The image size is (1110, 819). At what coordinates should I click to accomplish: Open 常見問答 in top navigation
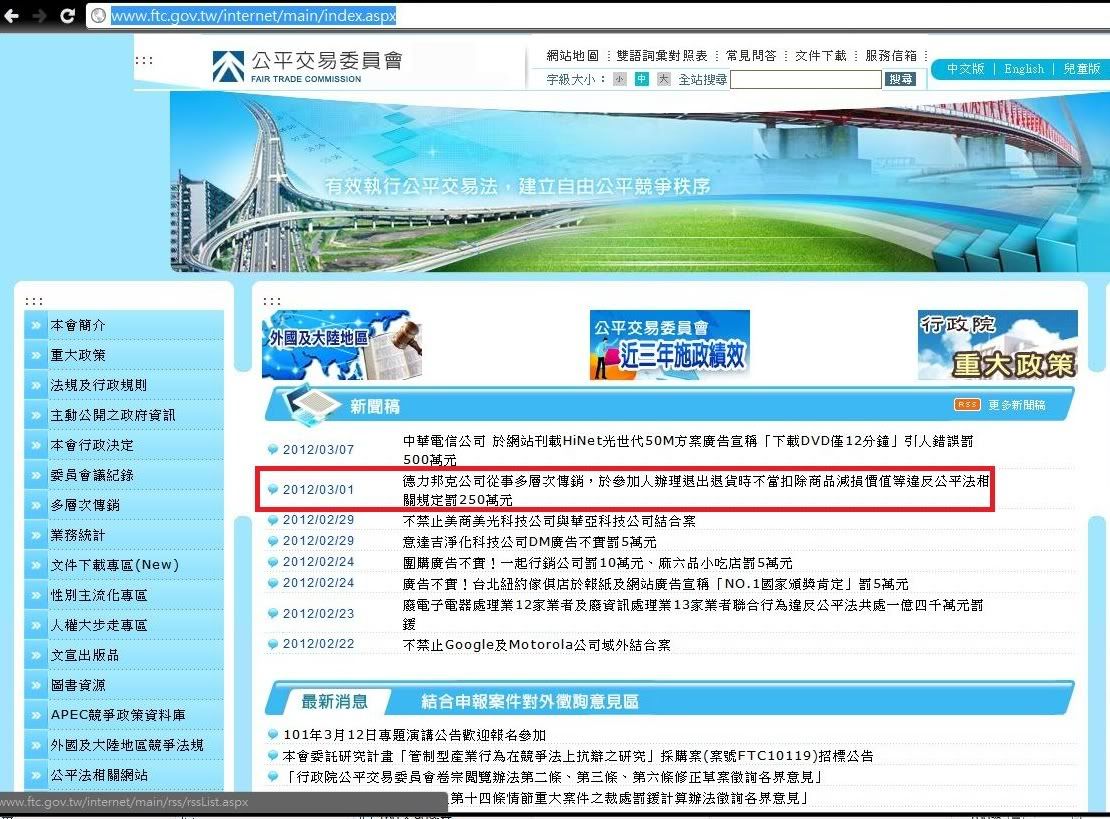click(x=751, y=56)
